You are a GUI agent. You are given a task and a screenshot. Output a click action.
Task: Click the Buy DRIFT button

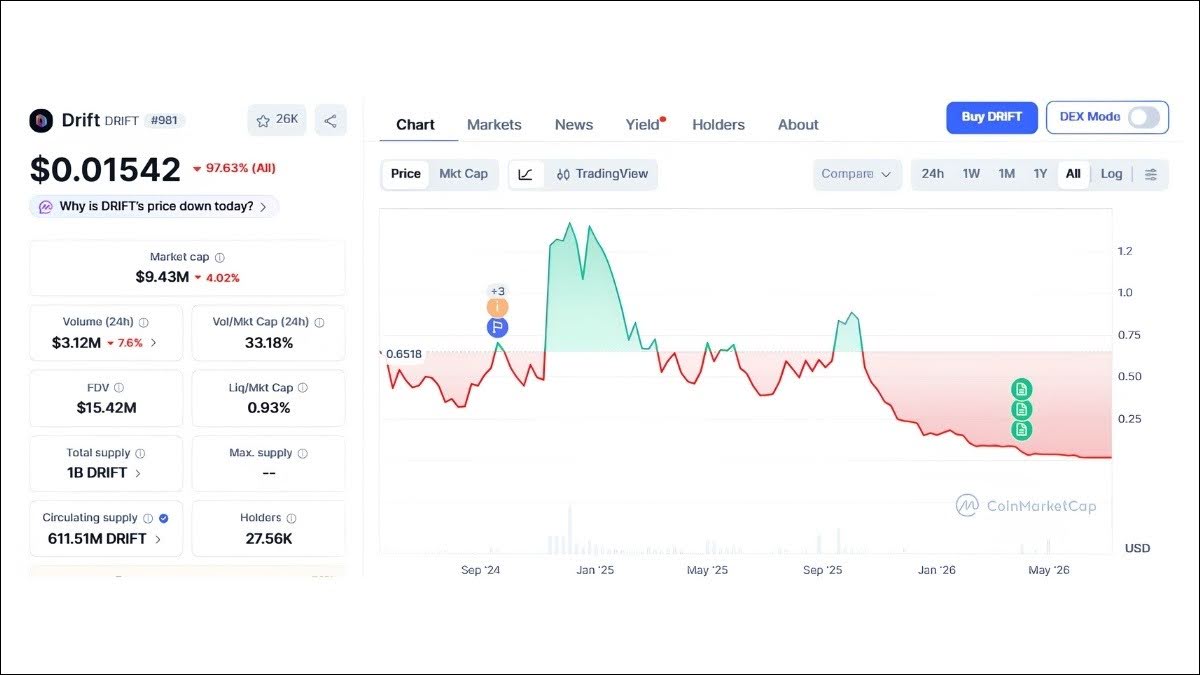click(x=992, y=117)
